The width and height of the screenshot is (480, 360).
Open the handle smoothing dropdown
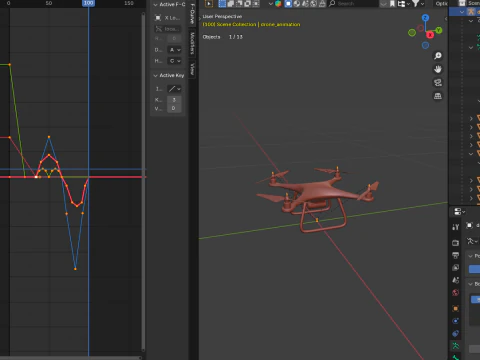[x=175, y=61]
